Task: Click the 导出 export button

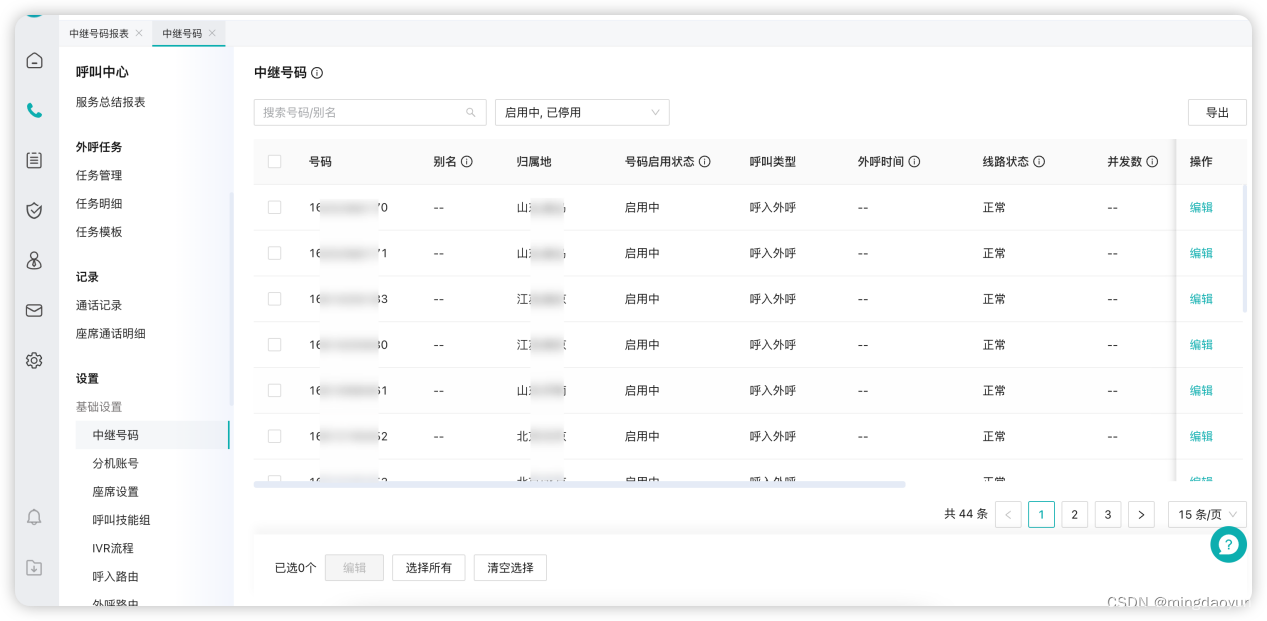Action: tap(1217, 112)
